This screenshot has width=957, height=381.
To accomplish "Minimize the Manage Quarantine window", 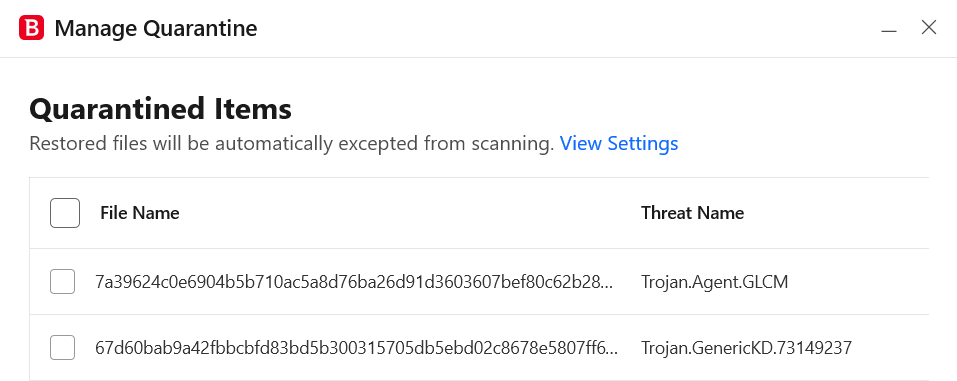I will pos(889,29).
